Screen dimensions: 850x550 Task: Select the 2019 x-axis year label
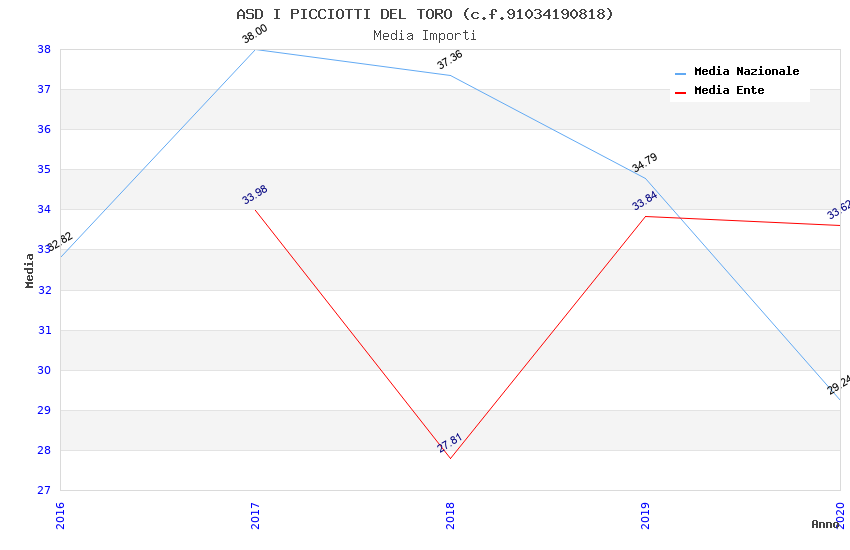(x=645, y=515)
